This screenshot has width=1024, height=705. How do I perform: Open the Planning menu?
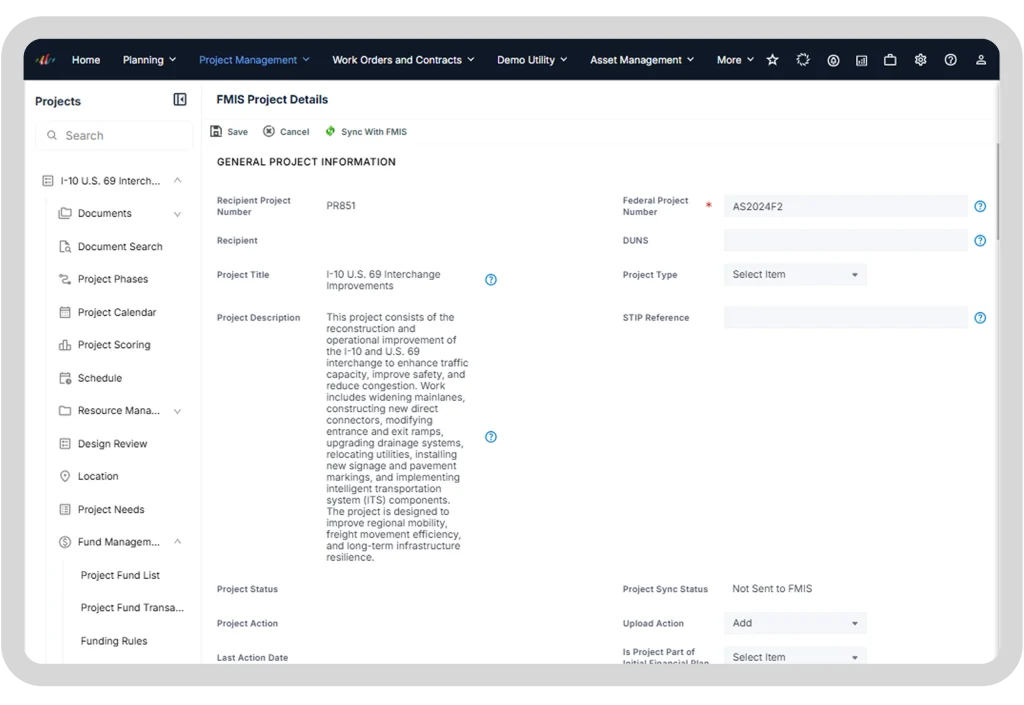(x=150, y=60)
